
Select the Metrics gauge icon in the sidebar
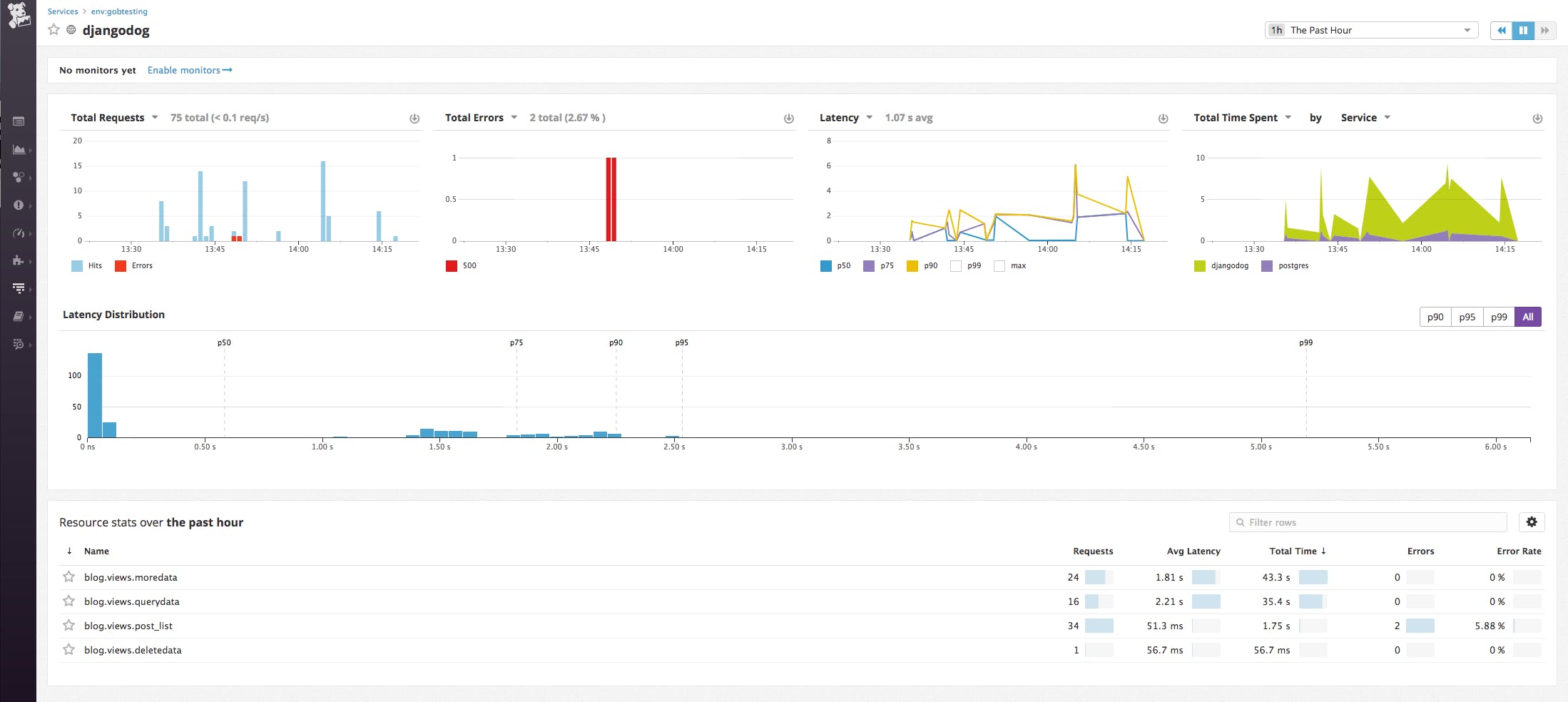pyautogui.click(x=19, y=233)
